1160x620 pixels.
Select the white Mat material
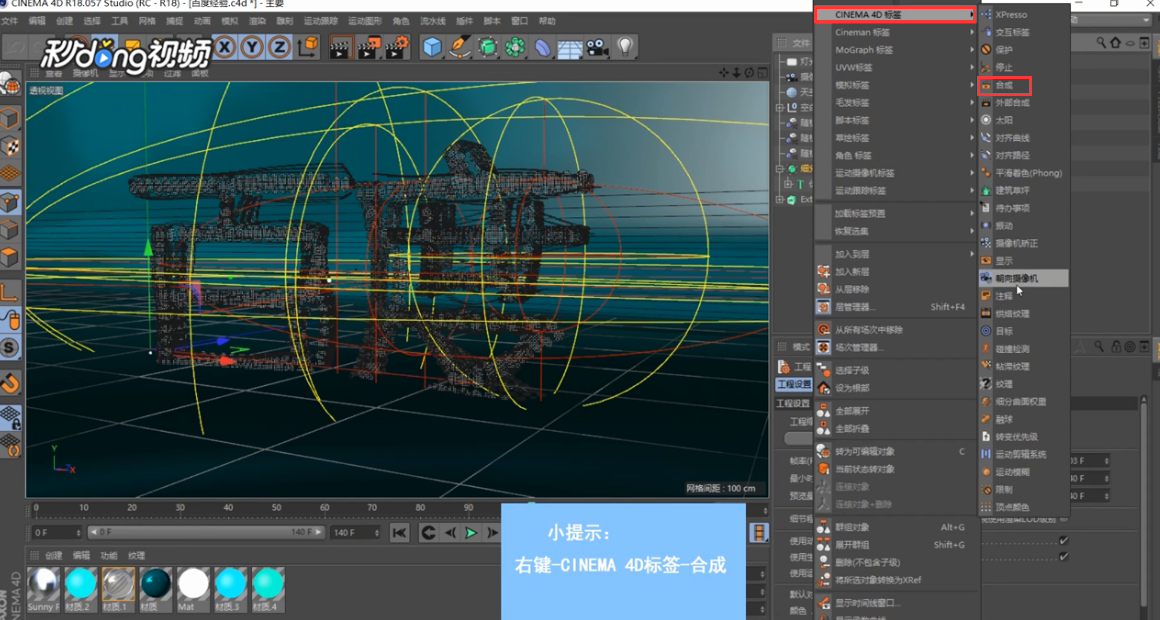(193, 589)
